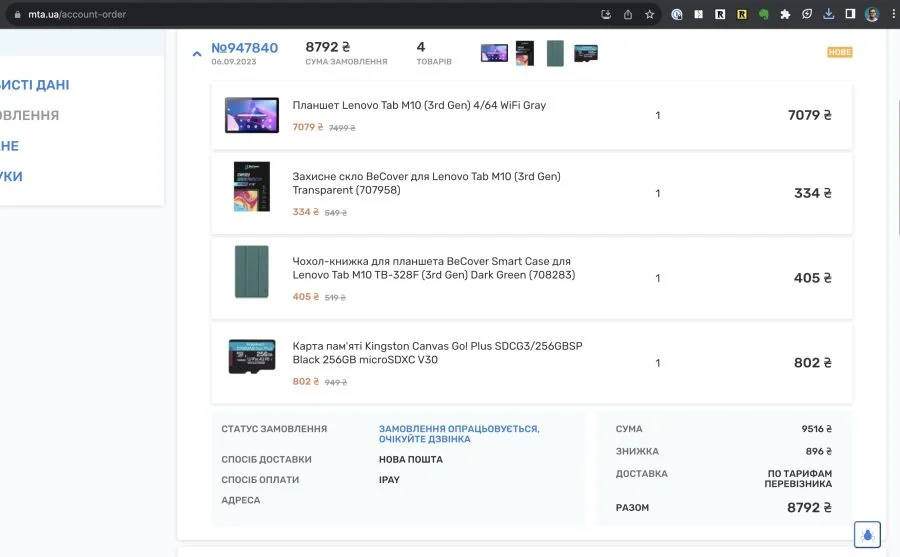Open the protective glass thumbnail in header
Image resolution: width=900 pixels, height=557 pixels.
[525, 53]
